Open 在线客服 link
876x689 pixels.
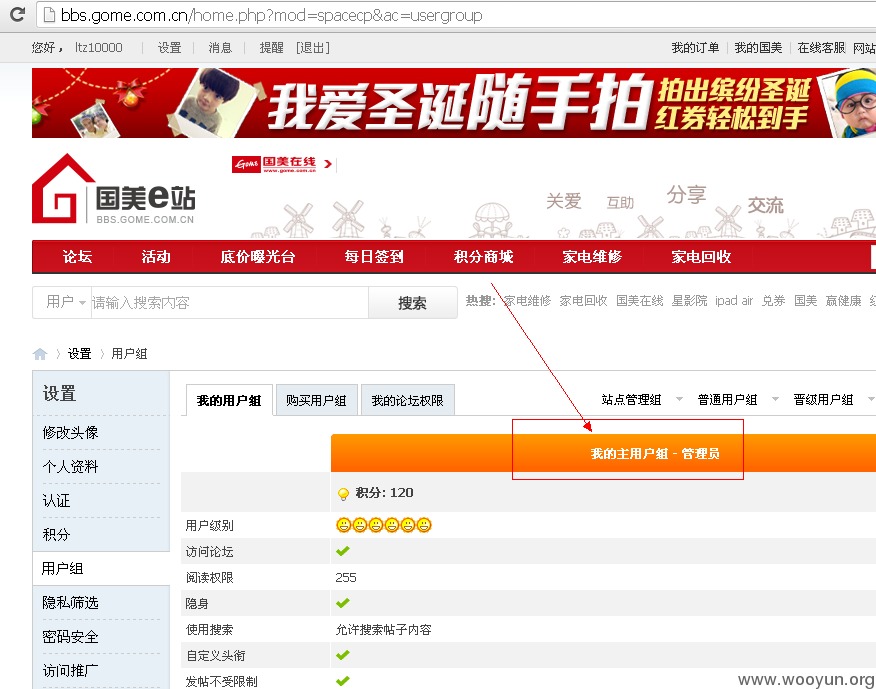tap(821, 47)
